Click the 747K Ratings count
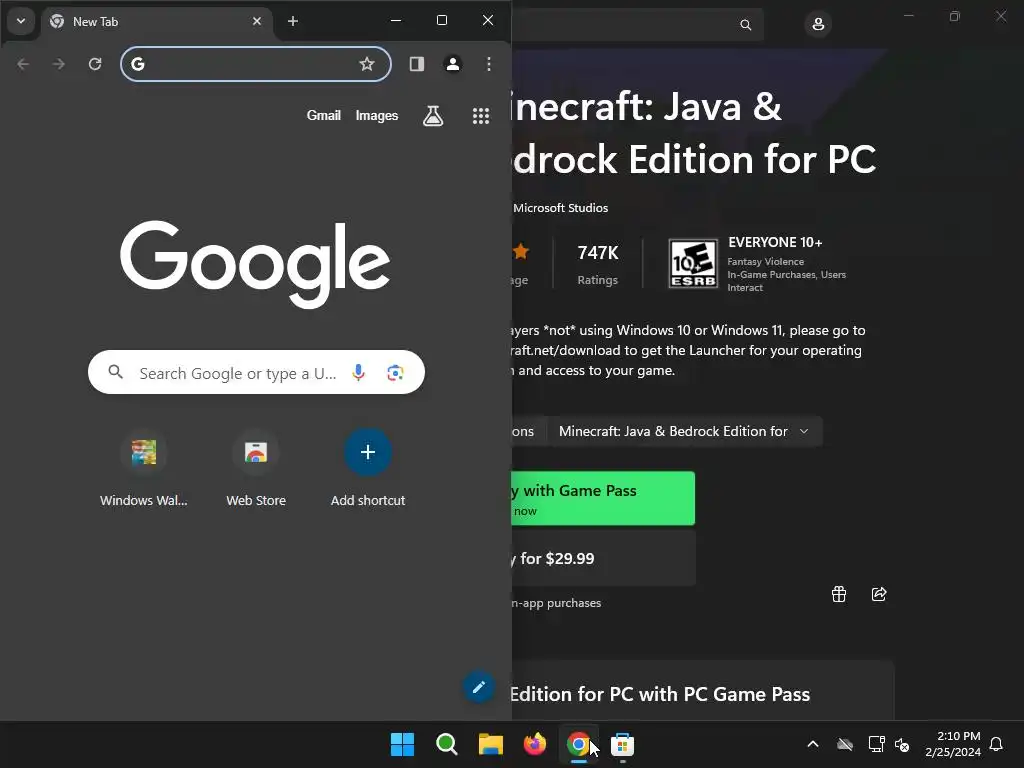 coord(598,264)
